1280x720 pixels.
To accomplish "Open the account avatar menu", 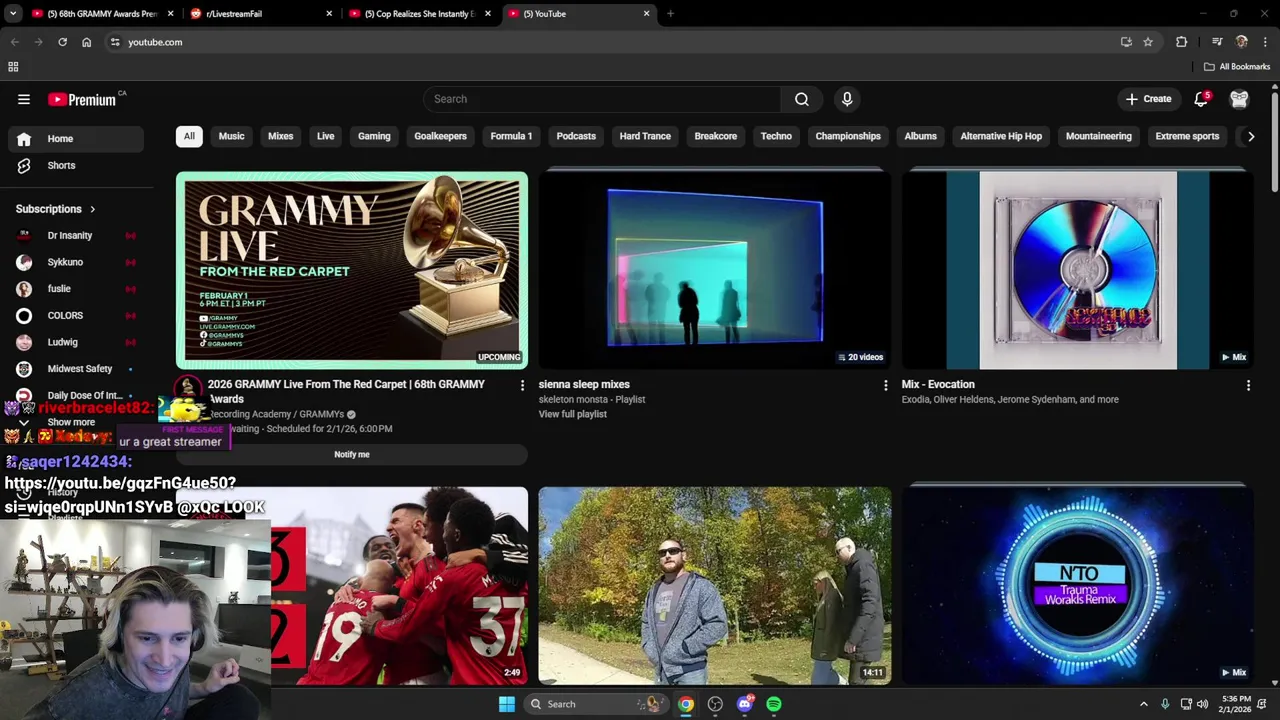I will click(1239, 99).
